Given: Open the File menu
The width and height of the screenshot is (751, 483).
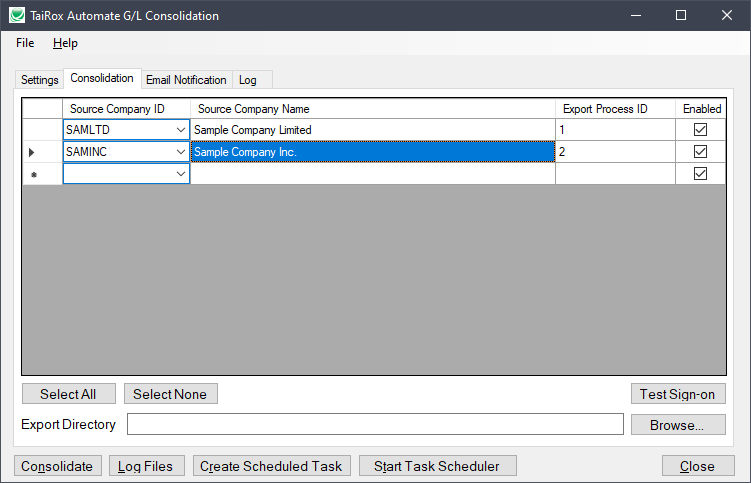Looking at the screenshot, I should point(25,43).
